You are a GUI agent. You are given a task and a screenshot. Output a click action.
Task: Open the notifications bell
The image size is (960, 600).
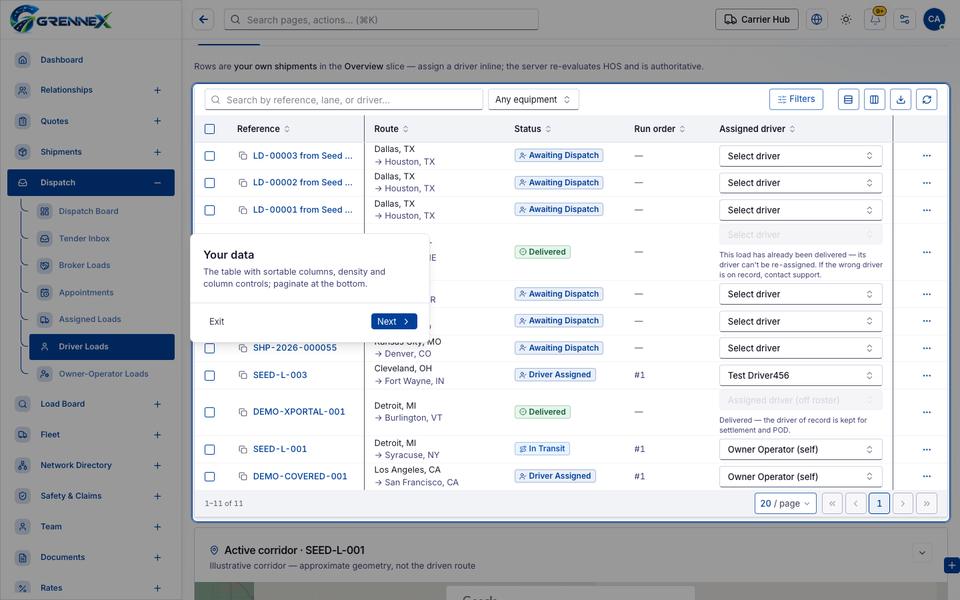[x=875, y=20]
